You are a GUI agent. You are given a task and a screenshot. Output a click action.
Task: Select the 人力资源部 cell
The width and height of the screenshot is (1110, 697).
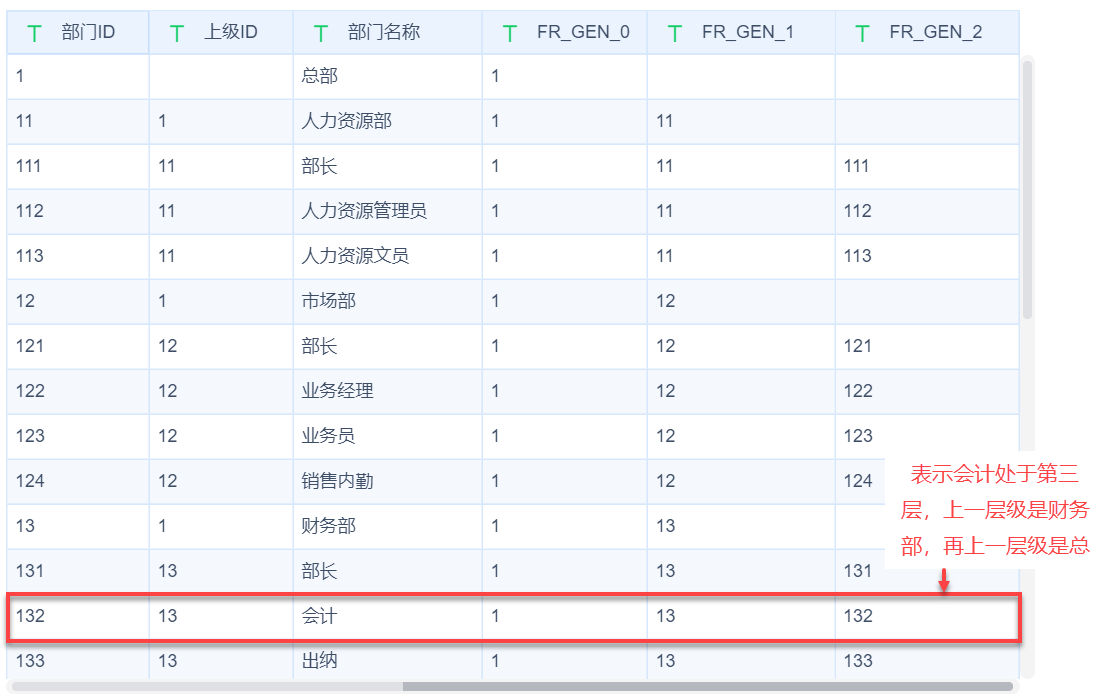(x=346, y=121)
